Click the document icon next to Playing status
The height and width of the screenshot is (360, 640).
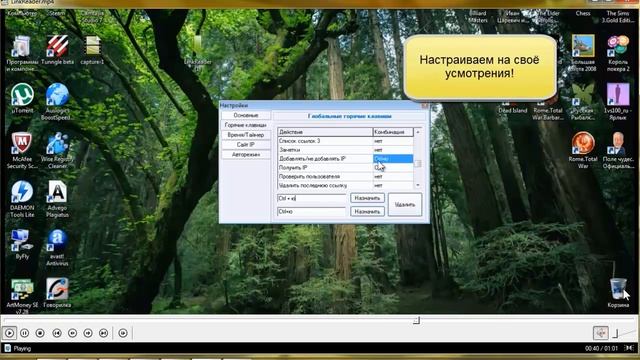tap(7, 348)
